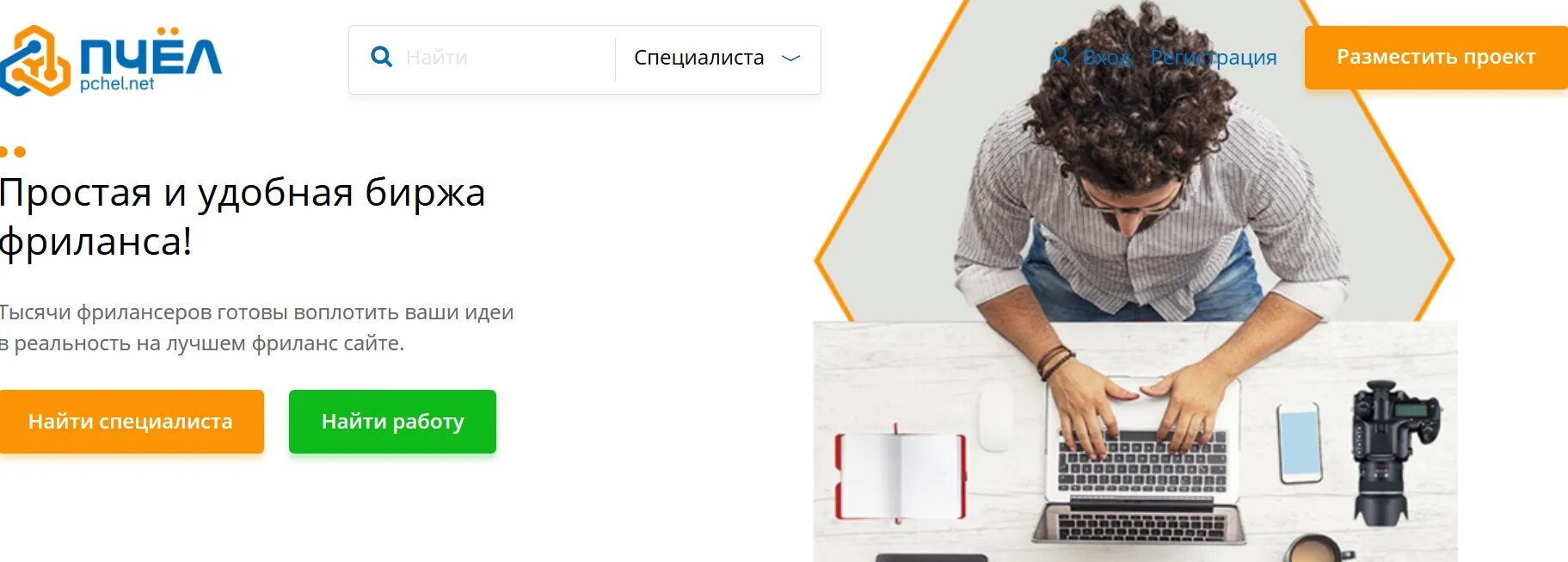Image resolution: width=1568 pixels, height=562 pixels.
Task: Expand the chevron arrow beside Специалиста
Action: (x=790, y=59)
